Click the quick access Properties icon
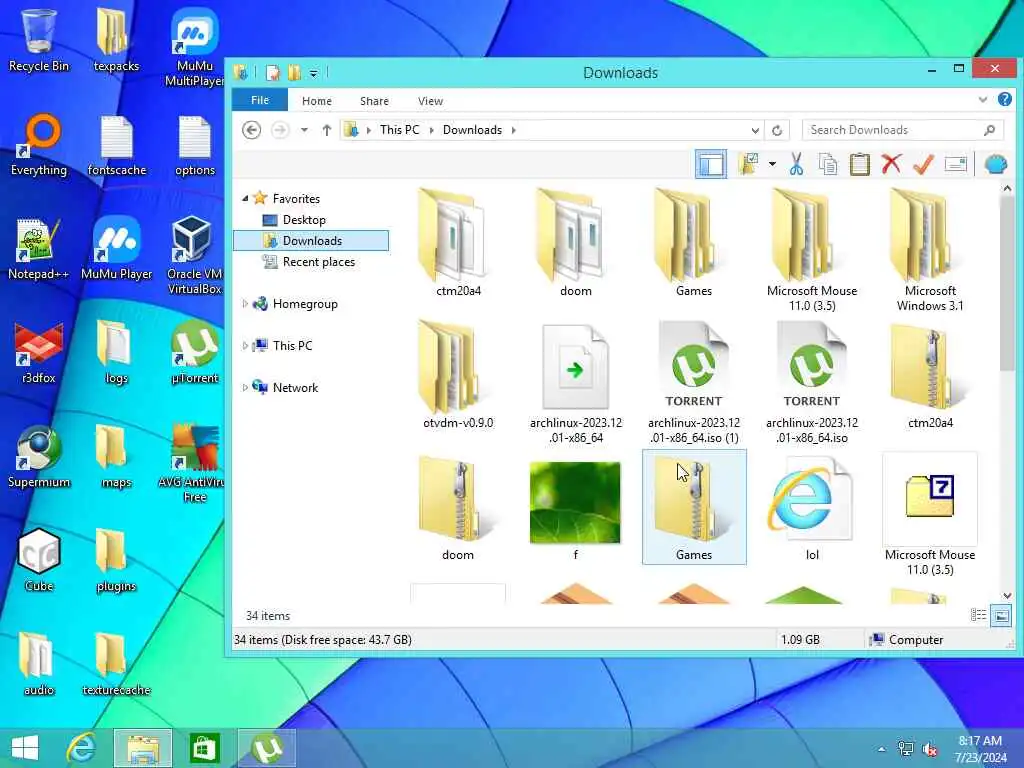The width and height of the screenshot is (1024, 768). [273, 72]
